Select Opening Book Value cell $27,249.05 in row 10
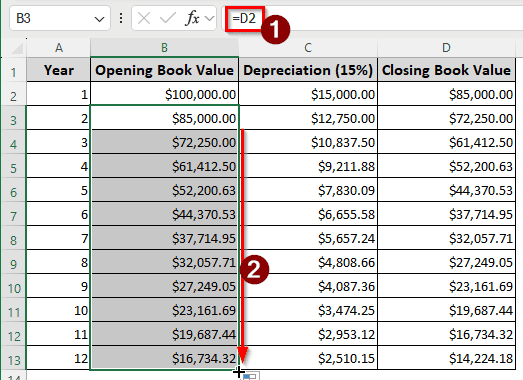This screenshot has height=380, width=523. pos(164,286)
